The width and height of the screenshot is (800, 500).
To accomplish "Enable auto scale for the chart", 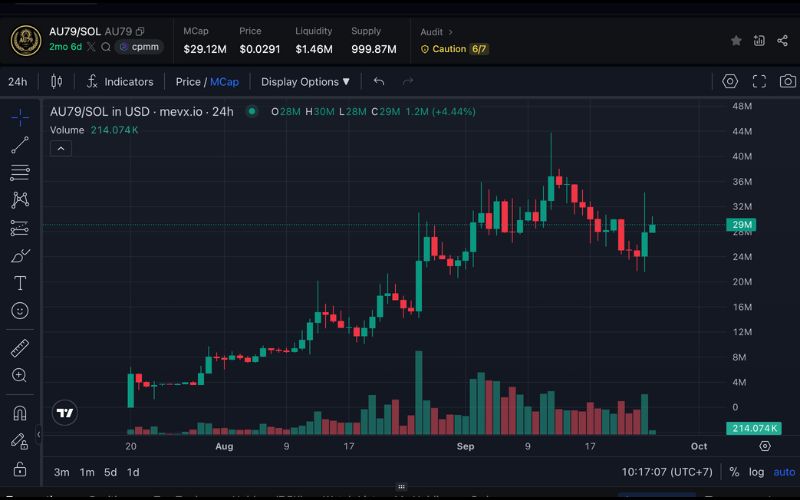I will click(x=784, y=472).
